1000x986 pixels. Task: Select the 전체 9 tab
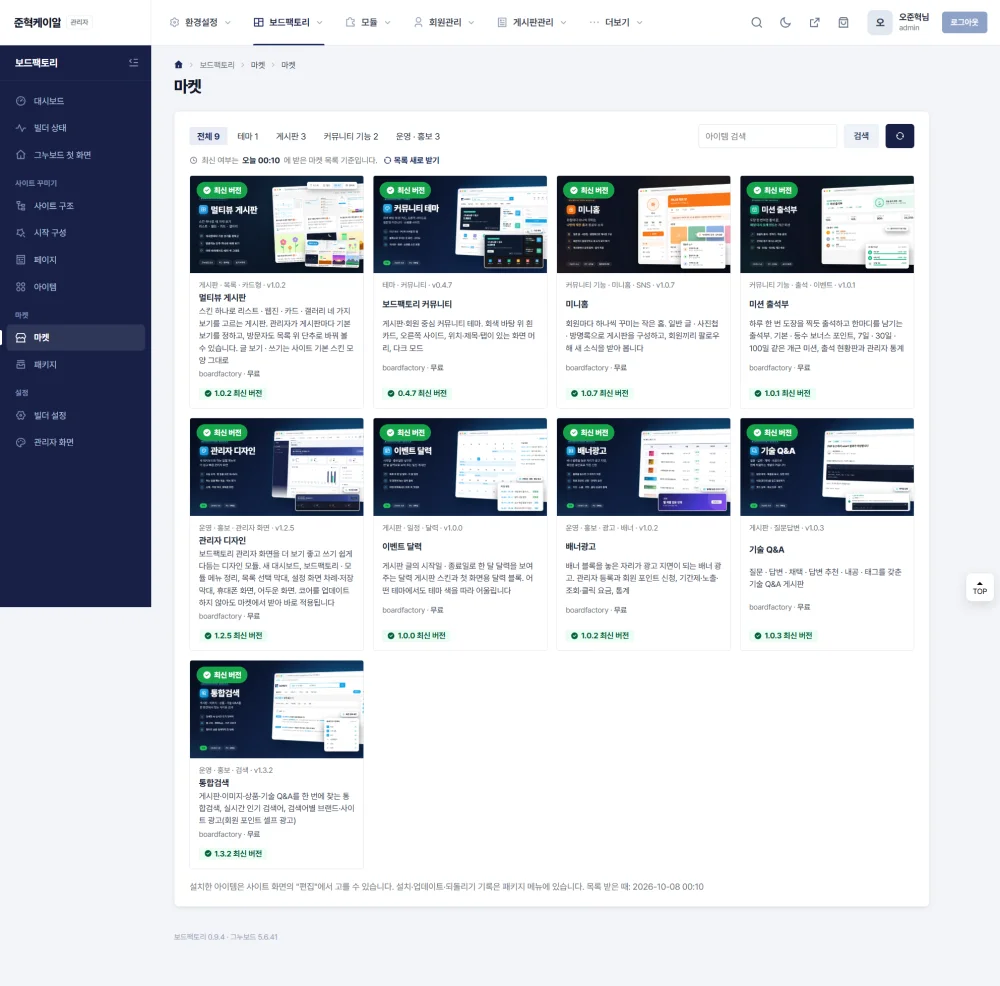[209, 136]
